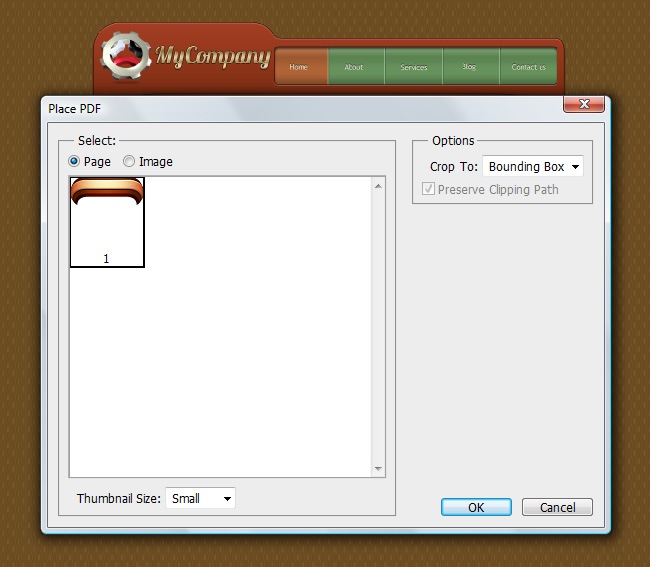The width and height of the screenshot is (650, 567).
Task: Click the MyCompany title text
Action: point(213,56)
